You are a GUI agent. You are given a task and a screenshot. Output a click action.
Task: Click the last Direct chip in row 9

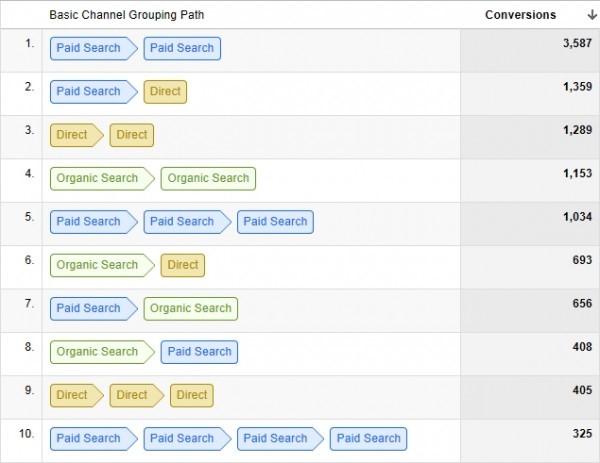[192, 395]
